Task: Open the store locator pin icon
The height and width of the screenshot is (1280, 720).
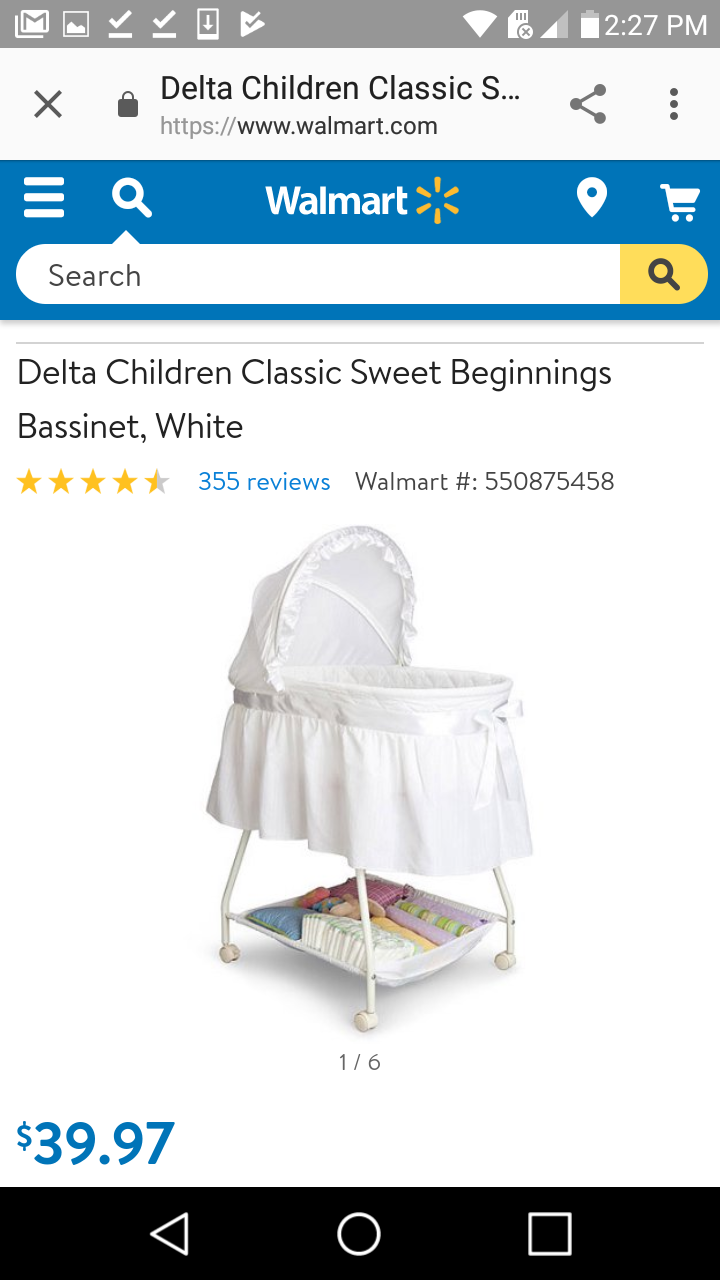Action: tap(592, 198)
